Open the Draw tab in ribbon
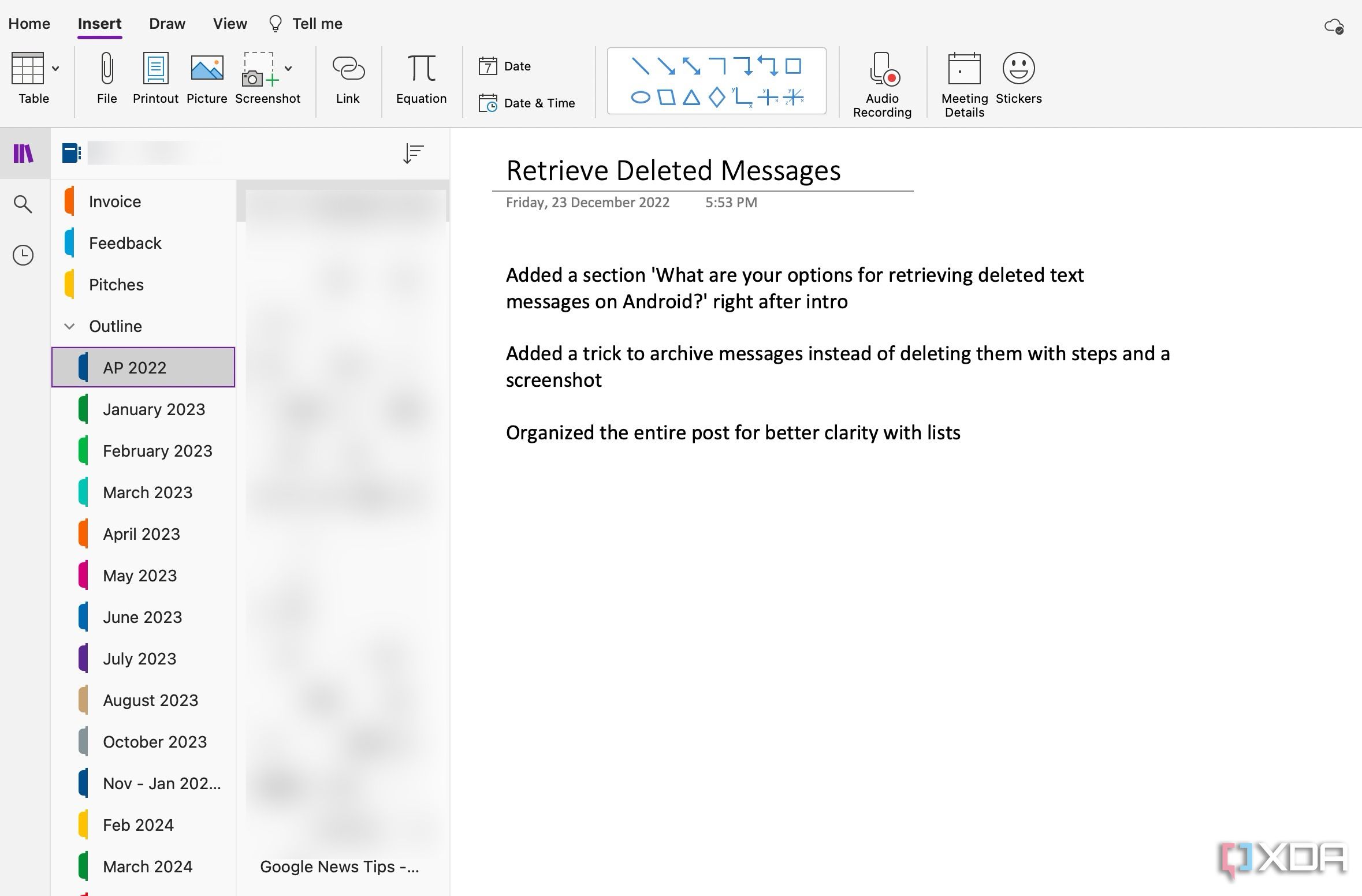Viewport: 1362px width, 896px height. click(165, 22)
